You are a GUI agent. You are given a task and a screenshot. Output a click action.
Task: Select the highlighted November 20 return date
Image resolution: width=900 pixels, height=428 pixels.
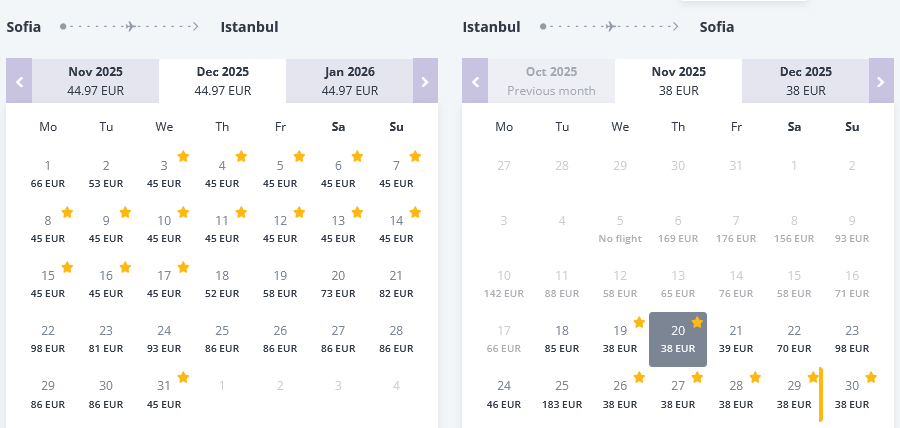tap(678, 338)
